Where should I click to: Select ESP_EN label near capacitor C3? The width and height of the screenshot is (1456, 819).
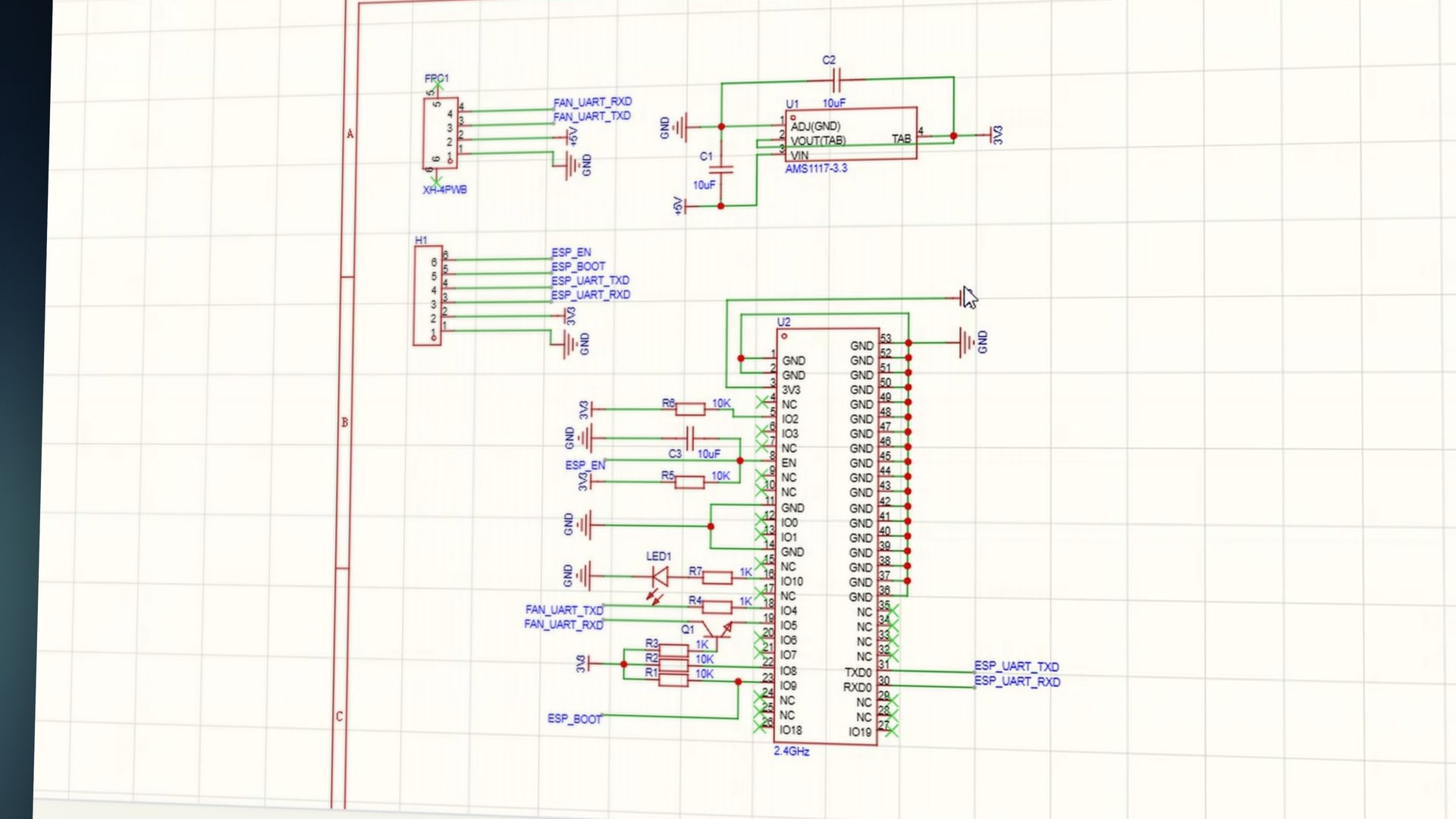click(585, 465)
